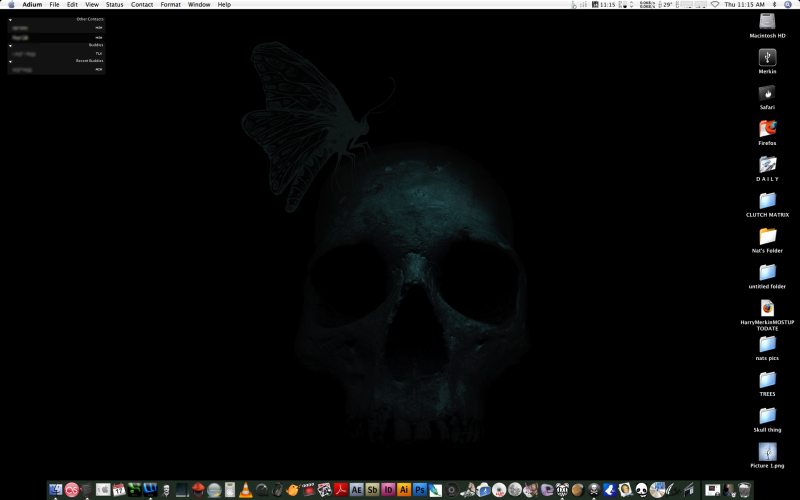
Task: Launch InDesign (Id) from the dock
Action: 388,490
